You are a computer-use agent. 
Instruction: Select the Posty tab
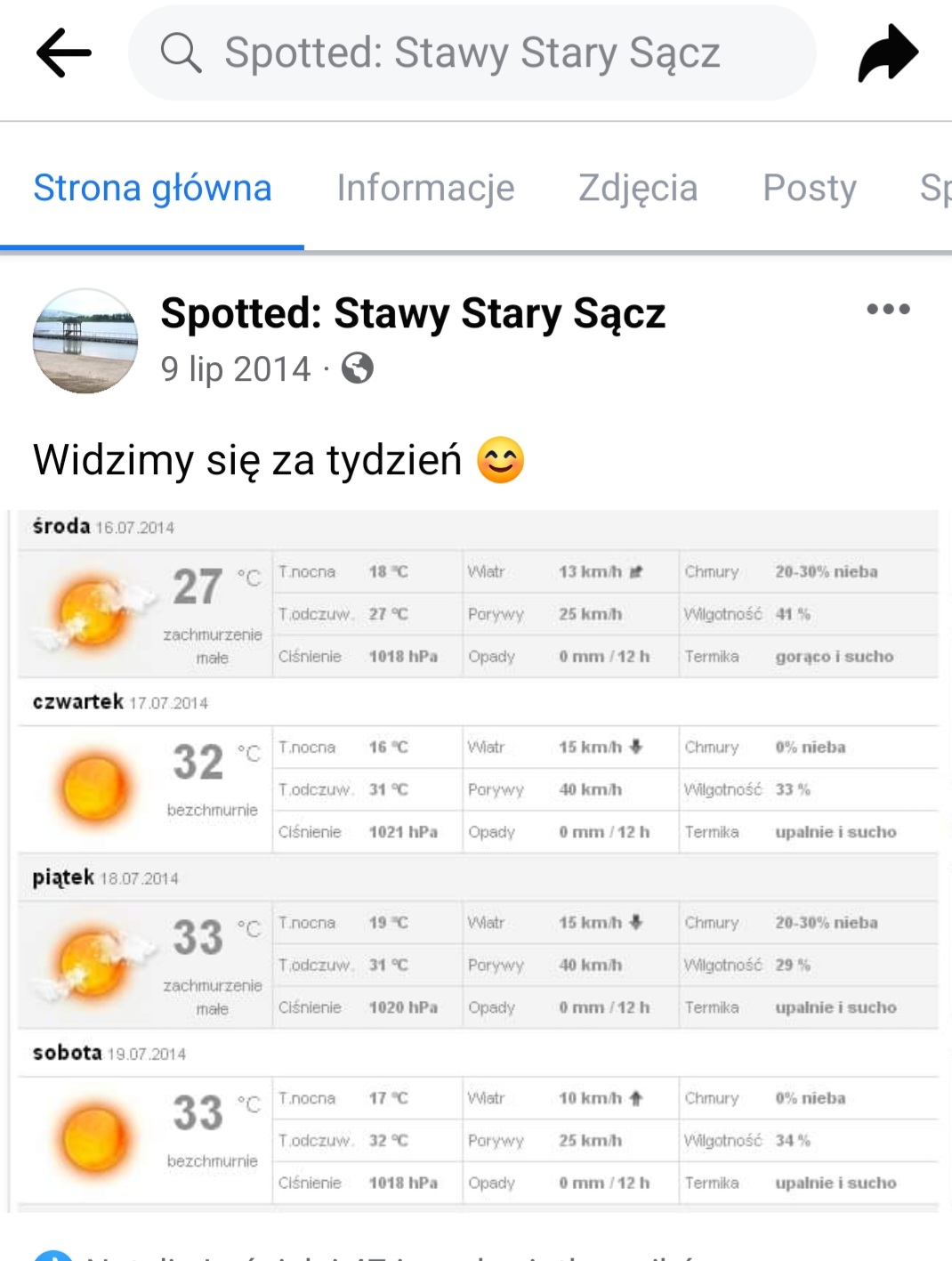[x=810, y=189]
